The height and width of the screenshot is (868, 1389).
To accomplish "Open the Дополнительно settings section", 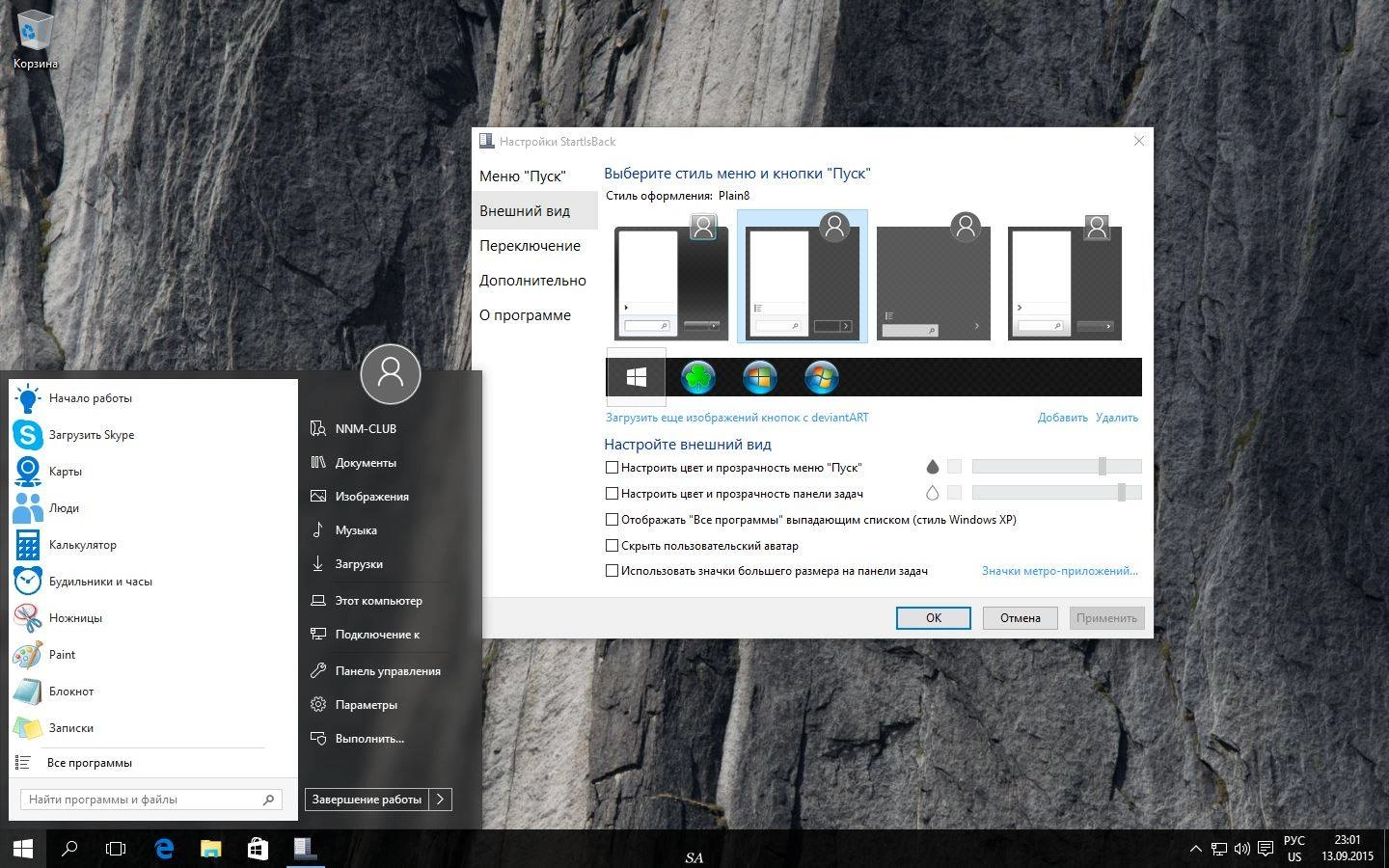I will point(532,280).
